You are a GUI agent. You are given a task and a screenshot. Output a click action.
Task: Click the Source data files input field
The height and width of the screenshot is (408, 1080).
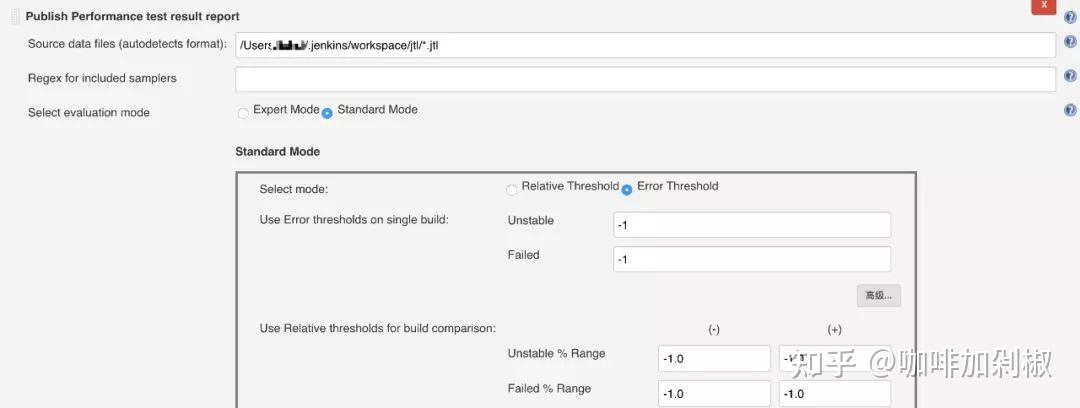[x=645, y=46]
